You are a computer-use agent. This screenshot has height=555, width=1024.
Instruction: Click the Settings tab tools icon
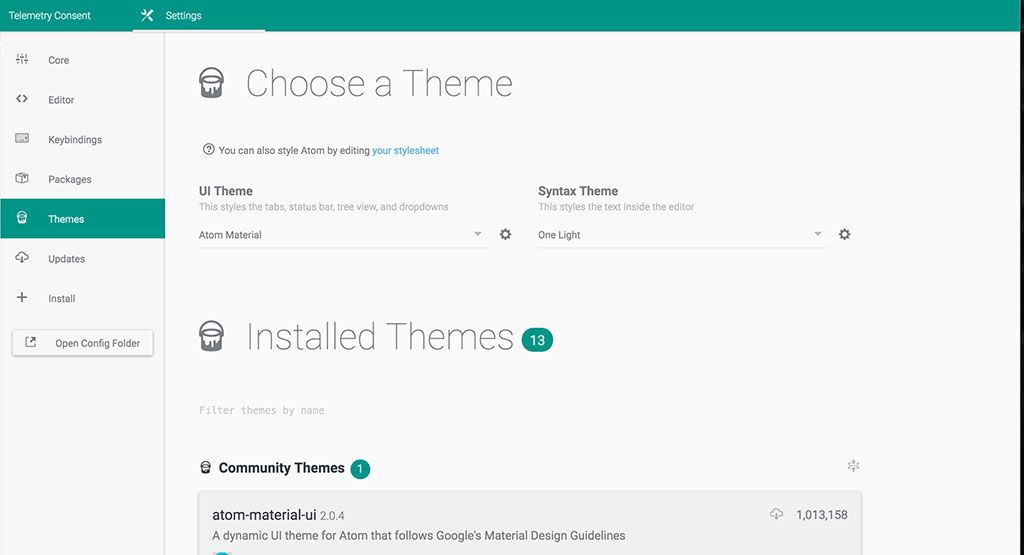click(148, 15)
